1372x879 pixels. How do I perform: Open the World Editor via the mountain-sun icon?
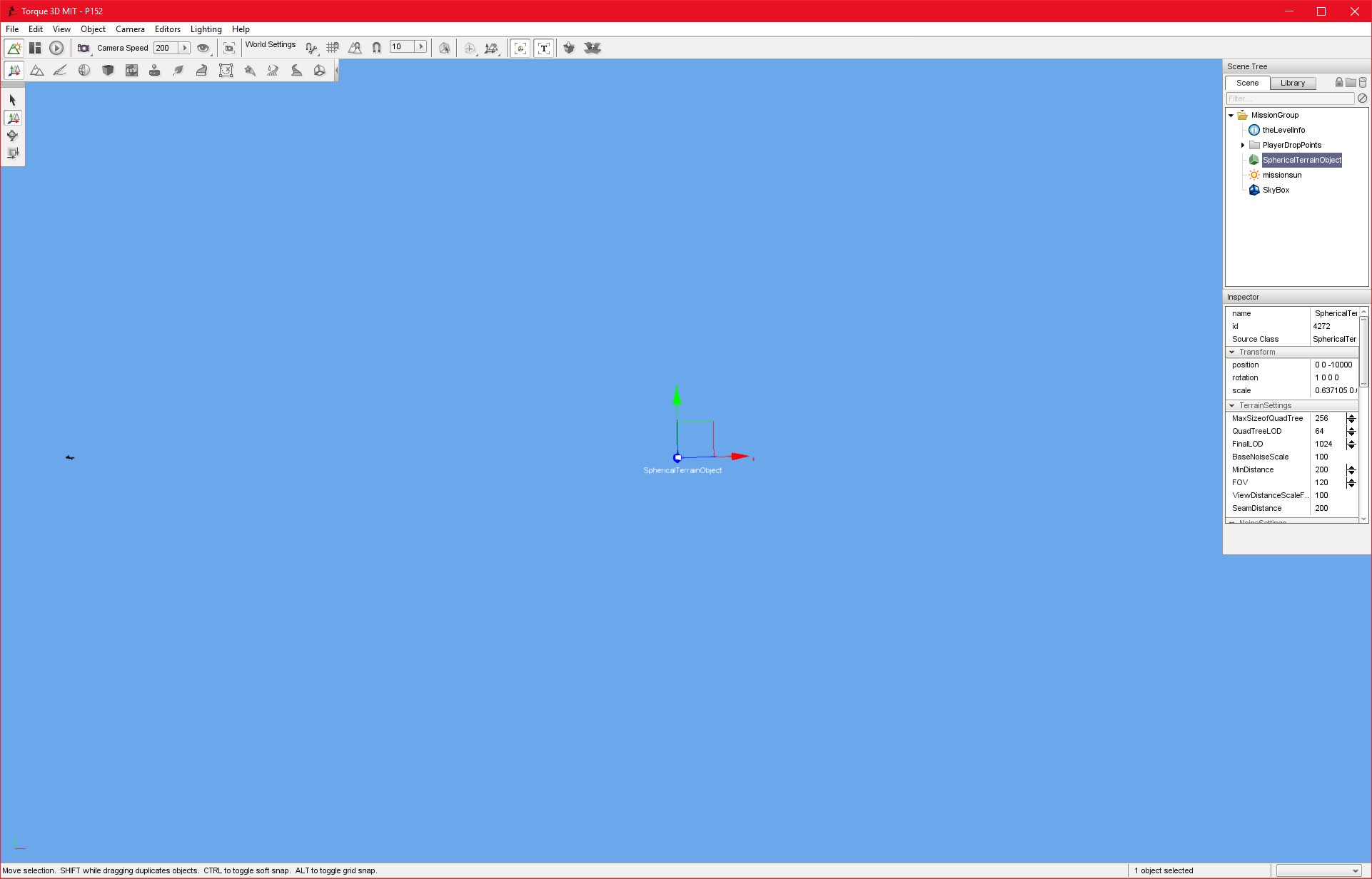(x=14, y=48)
